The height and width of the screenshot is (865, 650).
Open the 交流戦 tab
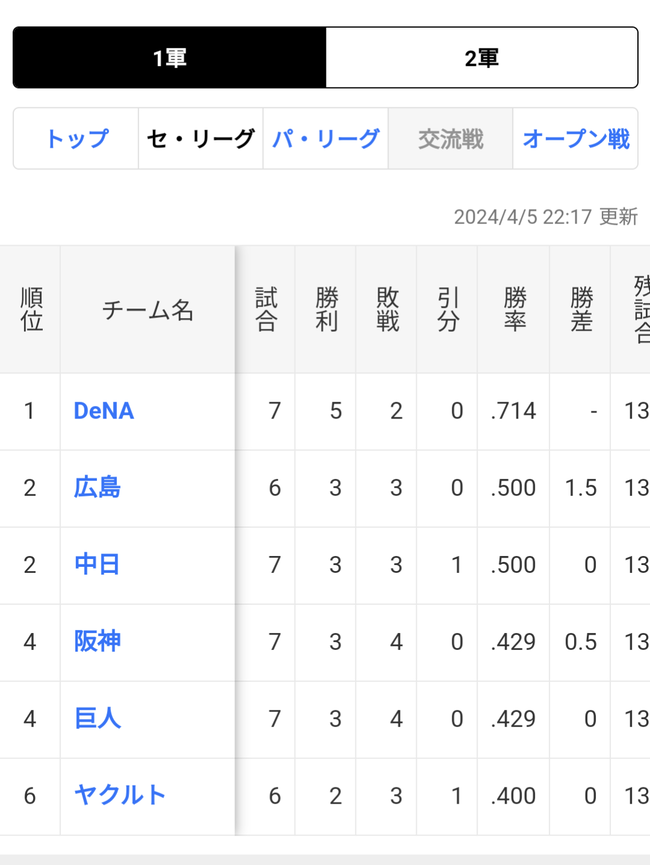pyautogui.click(x=450, y=139)
